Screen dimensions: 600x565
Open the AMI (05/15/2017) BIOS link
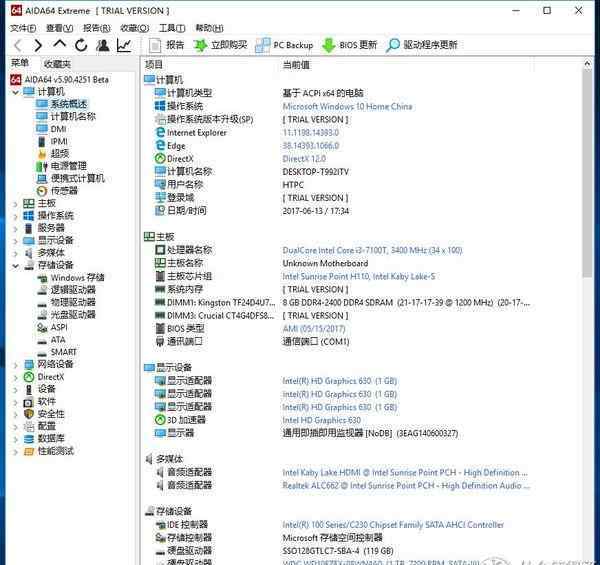(314, 329)
